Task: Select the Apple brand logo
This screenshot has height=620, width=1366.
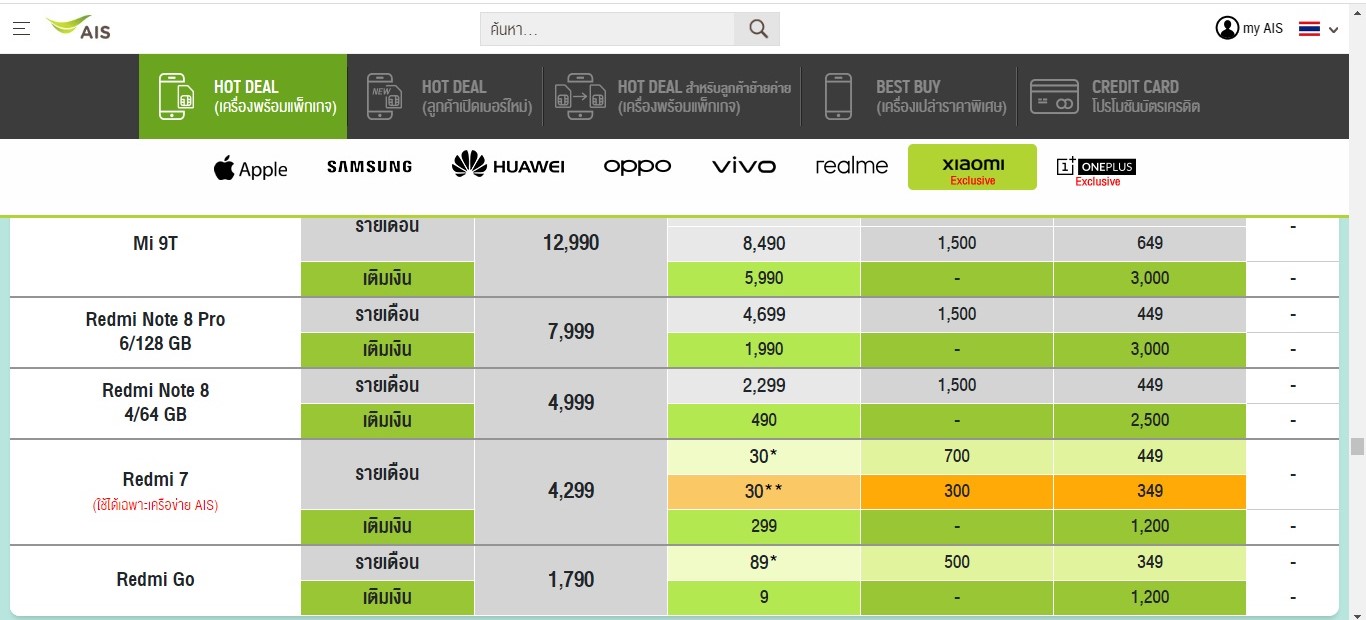Action: 250,167
